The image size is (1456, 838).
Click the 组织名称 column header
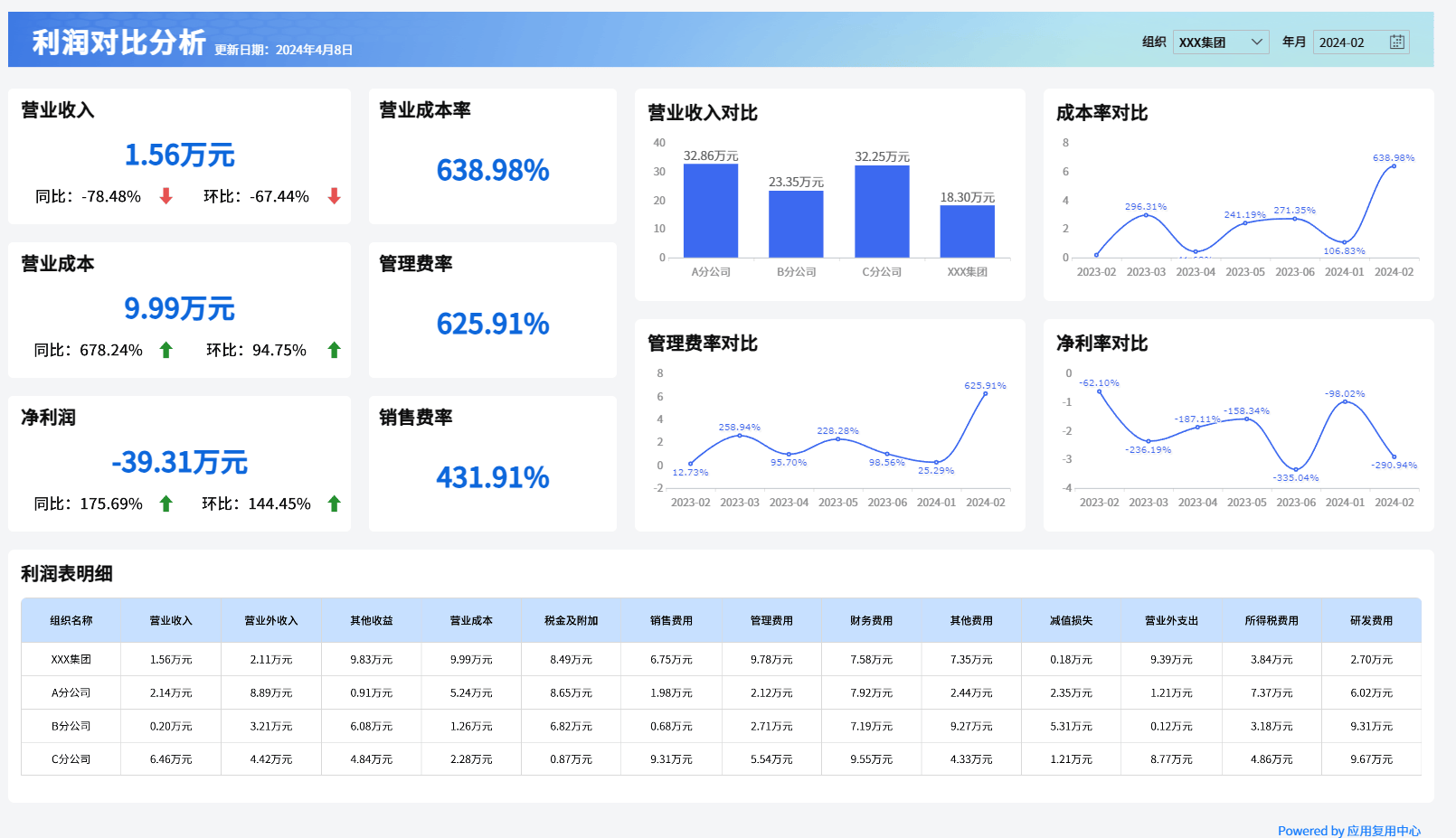71,620
